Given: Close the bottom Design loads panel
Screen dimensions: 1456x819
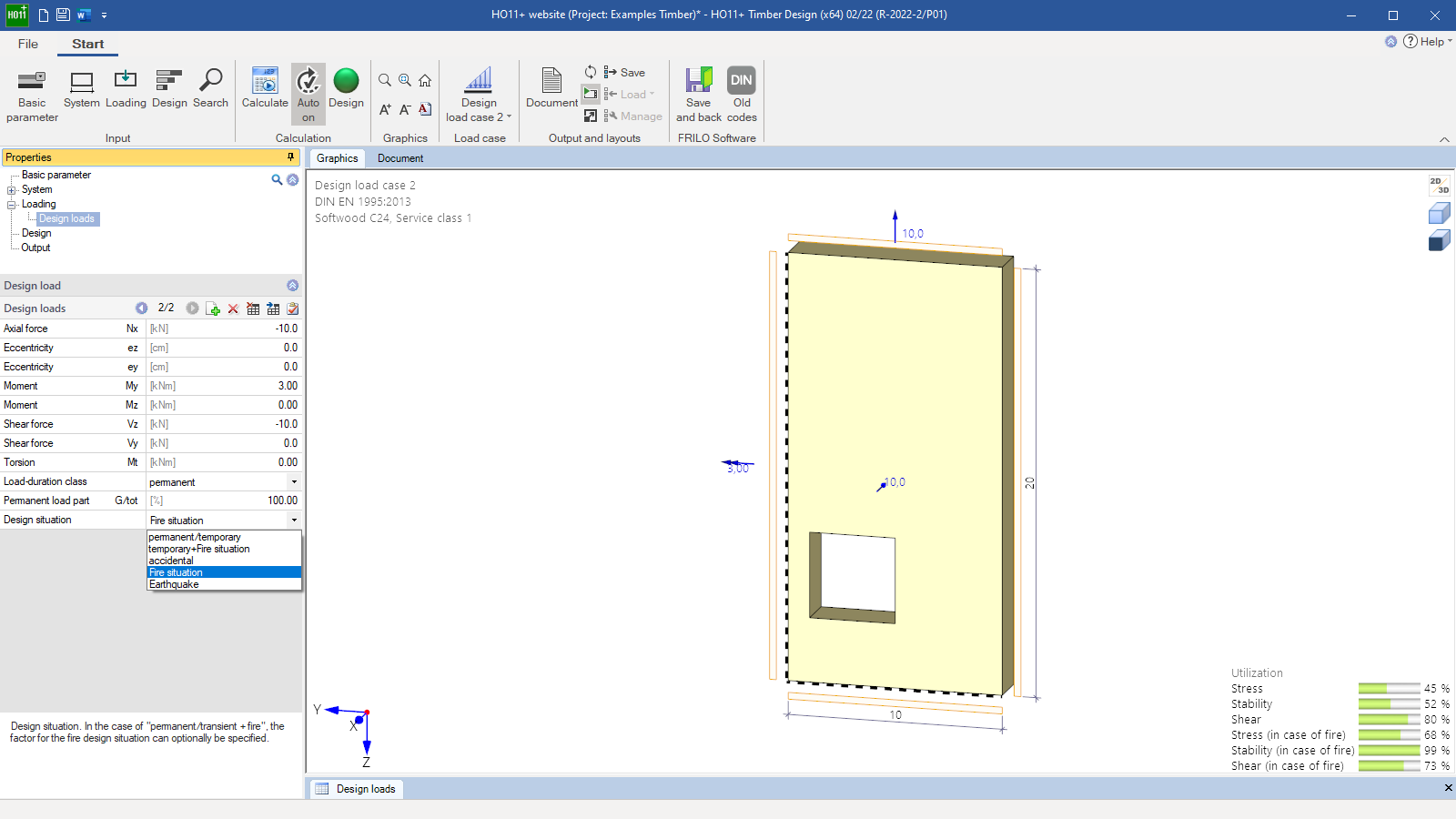Looking at the screenshot, I should tap(1448, 788).
